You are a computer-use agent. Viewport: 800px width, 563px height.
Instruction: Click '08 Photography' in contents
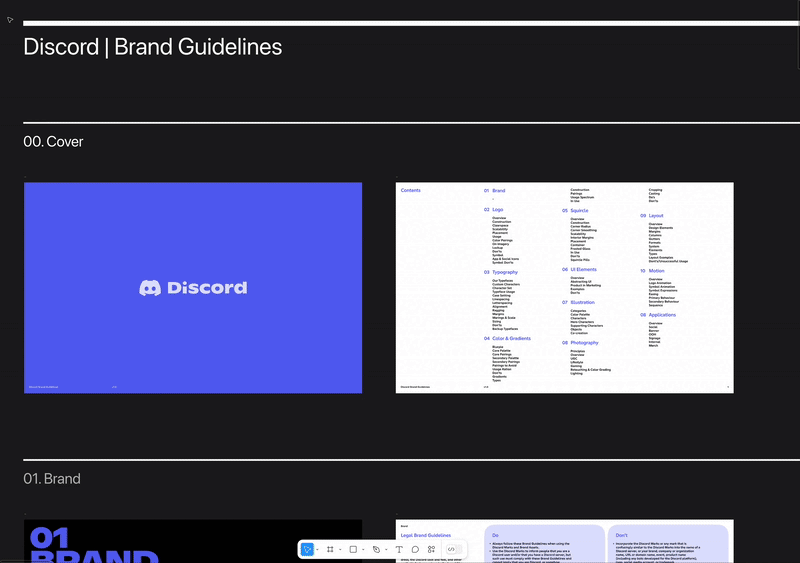point(580,342)
